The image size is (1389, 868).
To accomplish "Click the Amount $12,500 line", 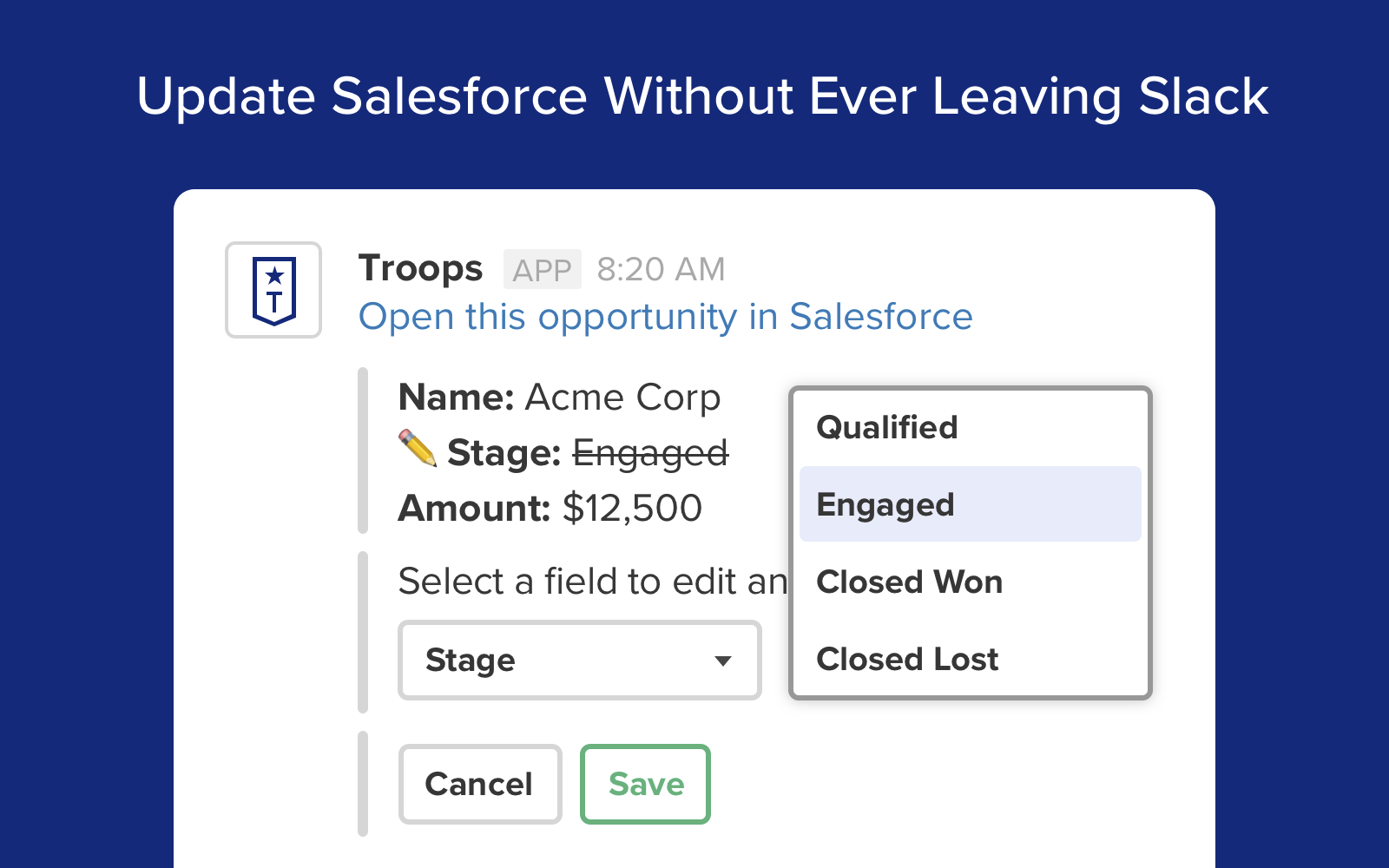I will (550, 508).
